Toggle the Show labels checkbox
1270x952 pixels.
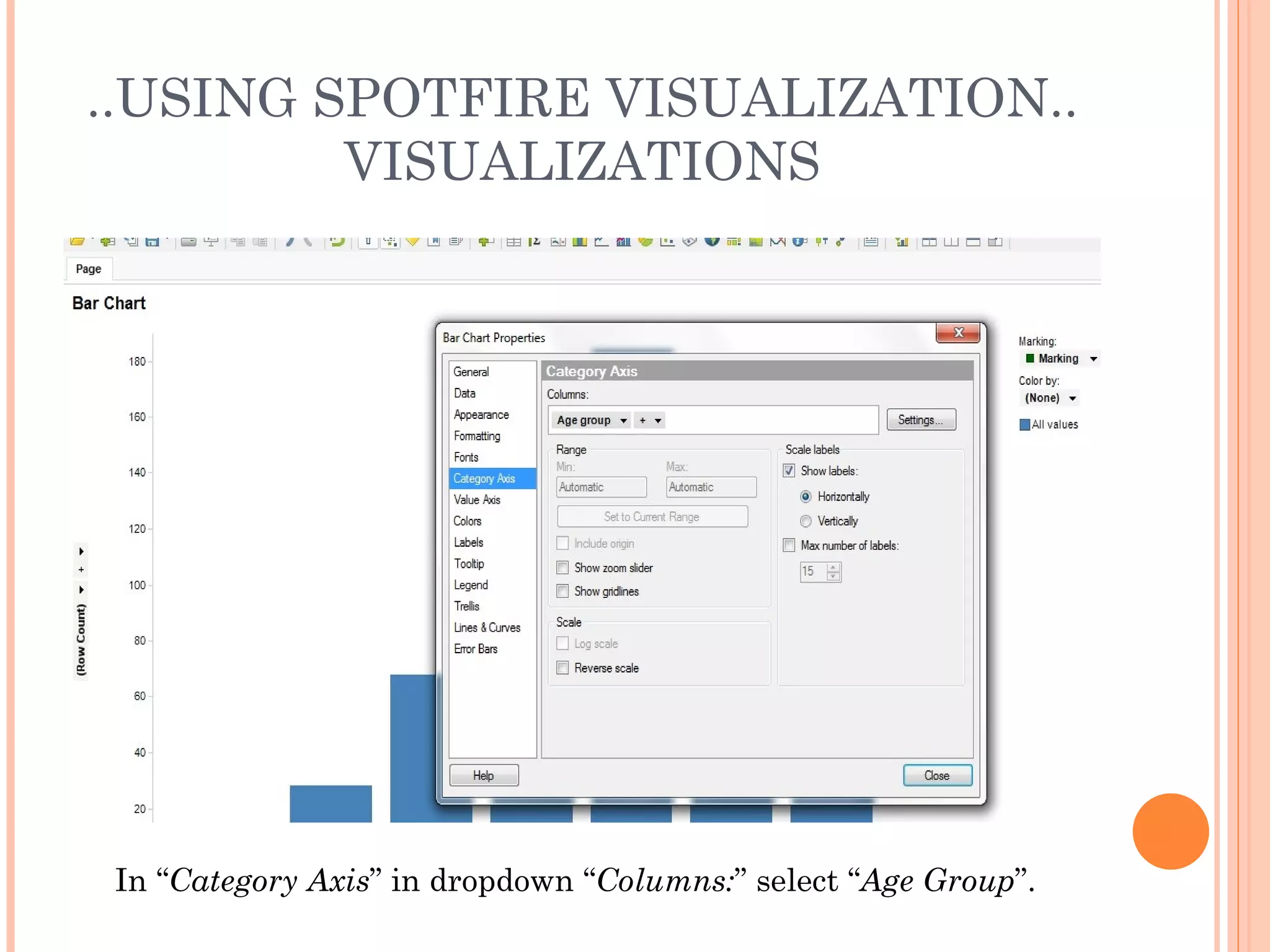click(x=789, y=470)
